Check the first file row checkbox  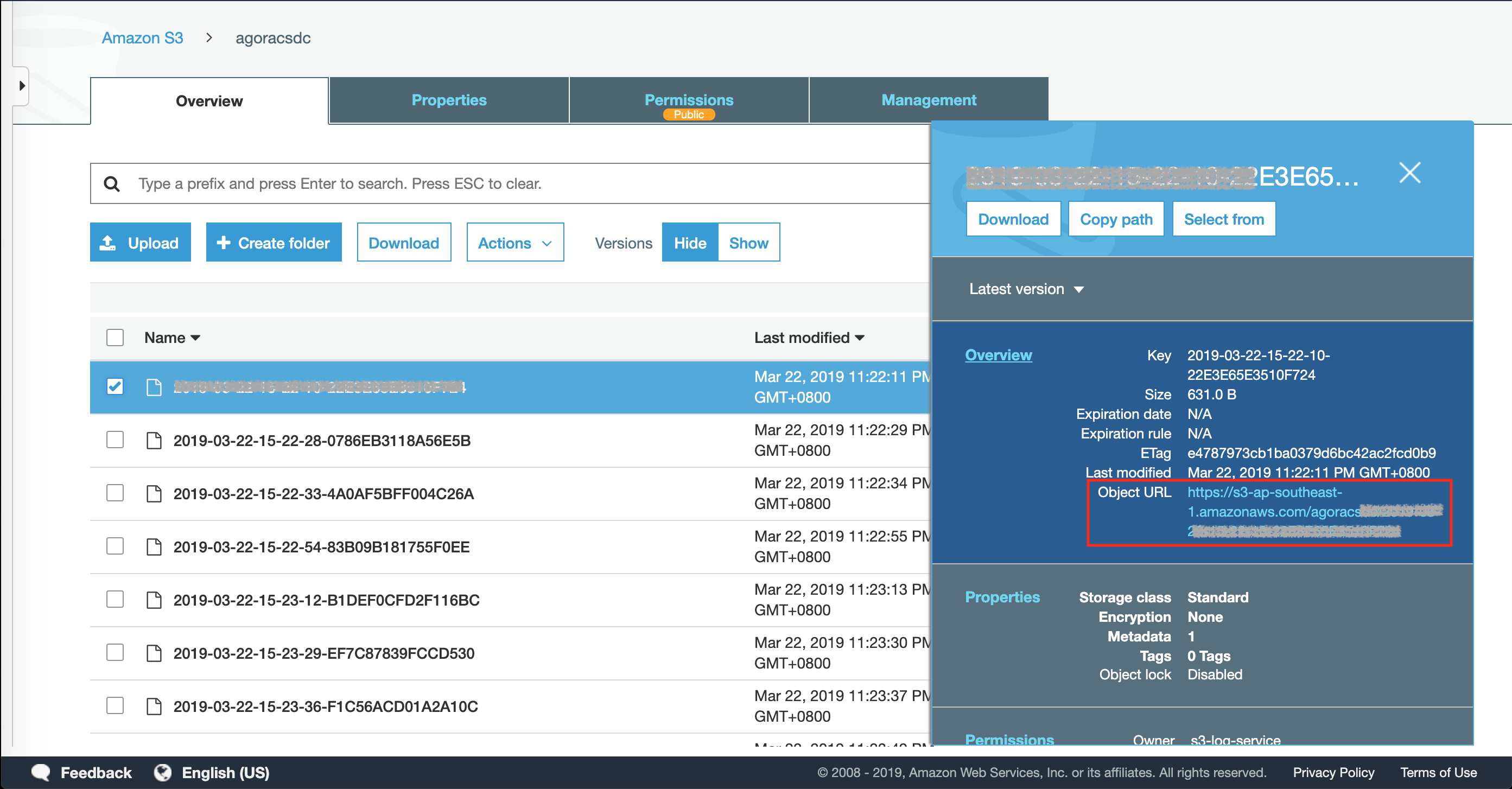point(115,388)
